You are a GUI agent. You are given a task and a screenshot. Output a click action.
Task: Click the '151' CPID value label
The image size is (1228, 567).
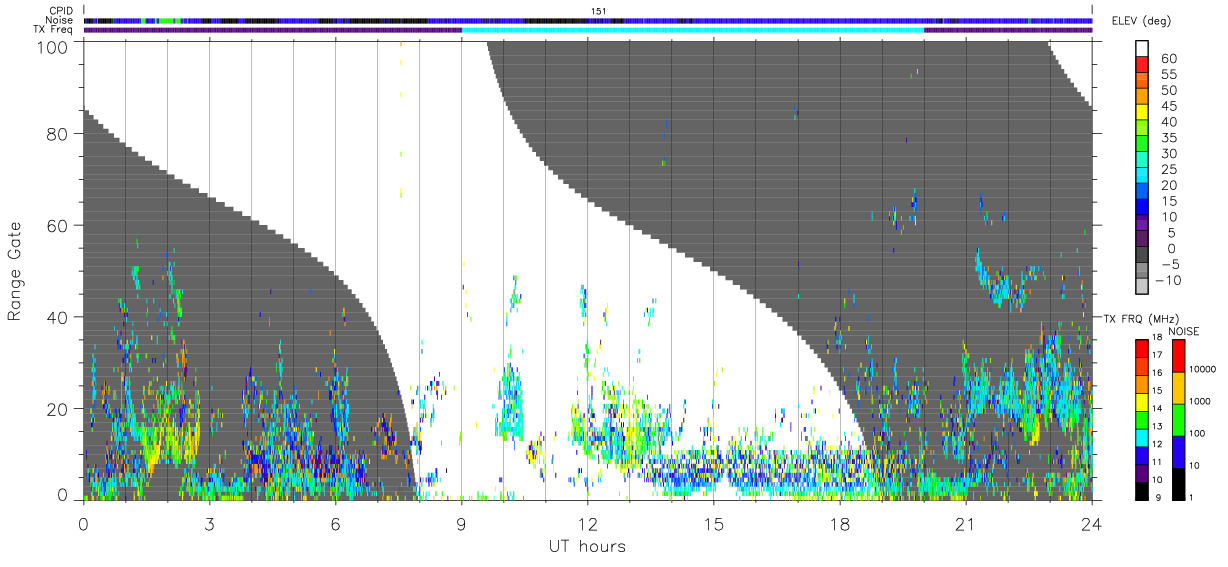pyautogui.click(x=598, y=11)
